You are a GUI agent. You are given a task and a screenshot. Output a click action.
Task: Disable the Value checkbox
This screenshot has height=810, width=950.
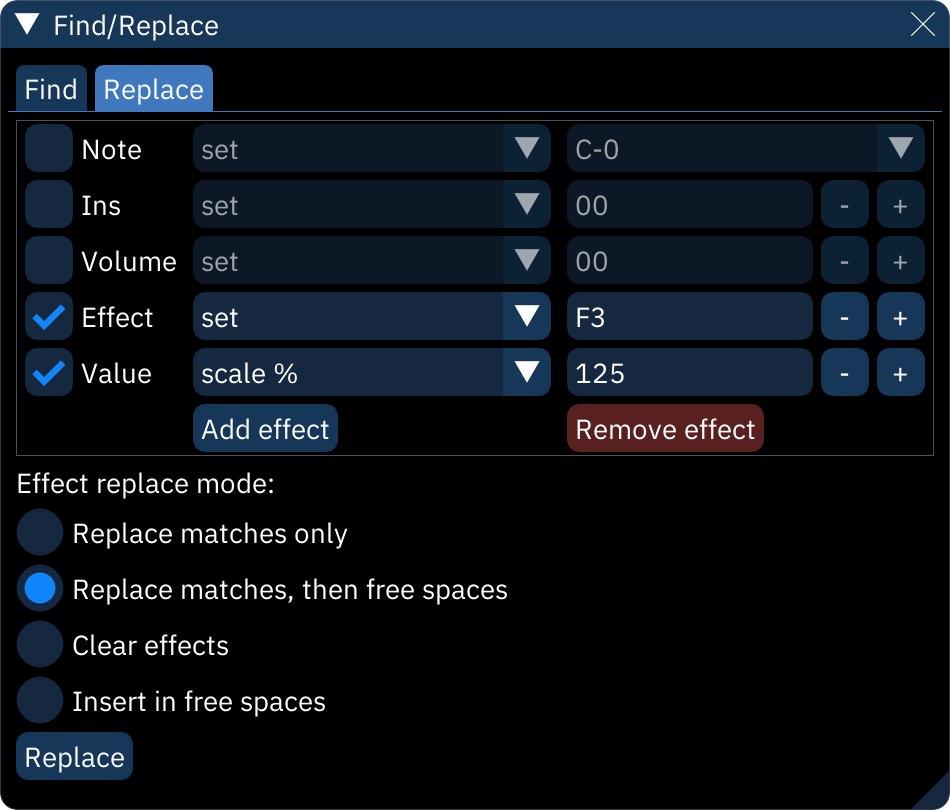[49, 372]
